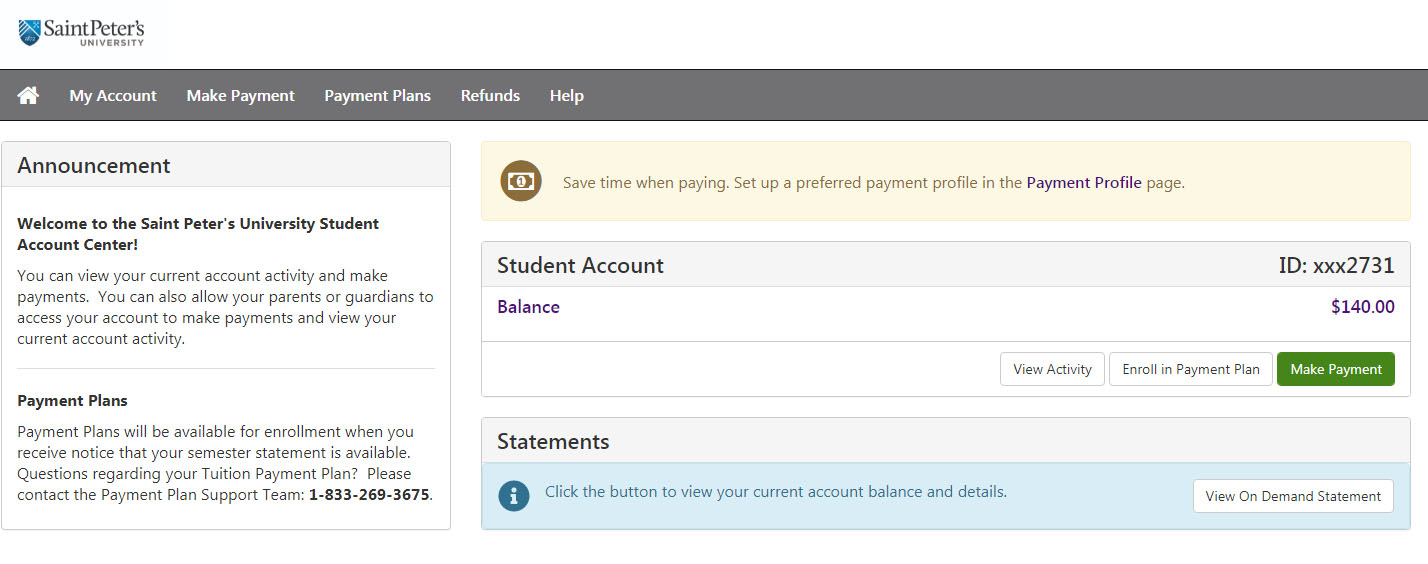Open the My Account menu
The height and width of the screenshot is (564, 1428).
pyautogui.click(x=113, y=96)
